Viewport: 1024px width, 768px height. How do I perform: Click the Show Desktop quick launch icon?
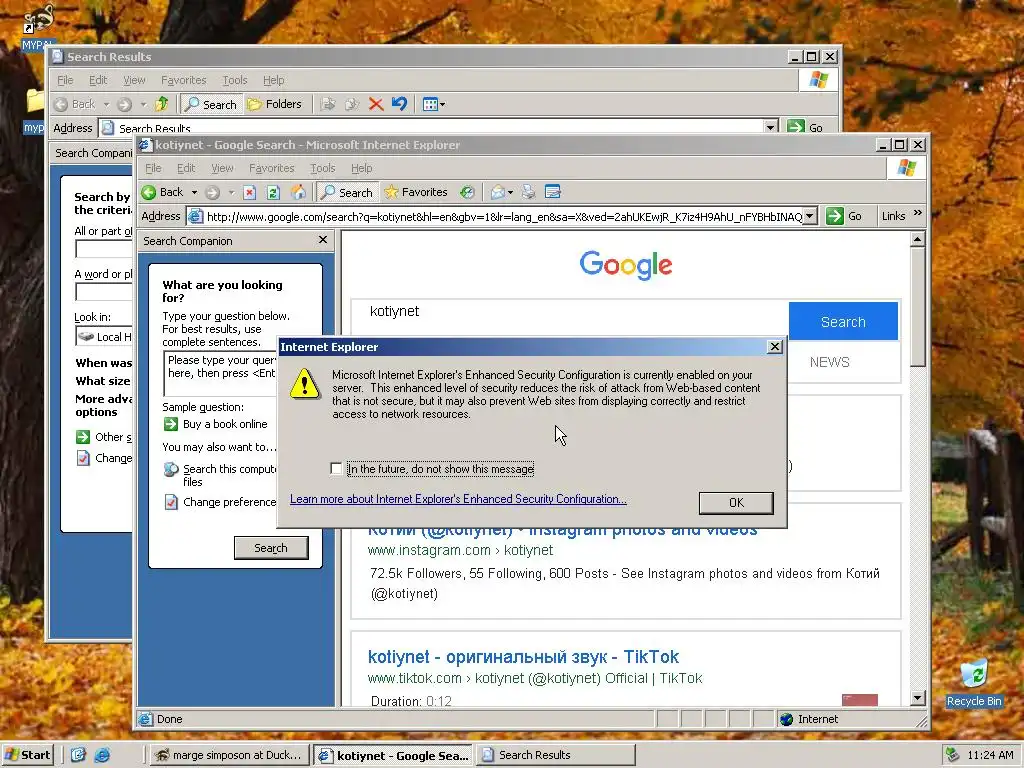(x=78, y=755)
